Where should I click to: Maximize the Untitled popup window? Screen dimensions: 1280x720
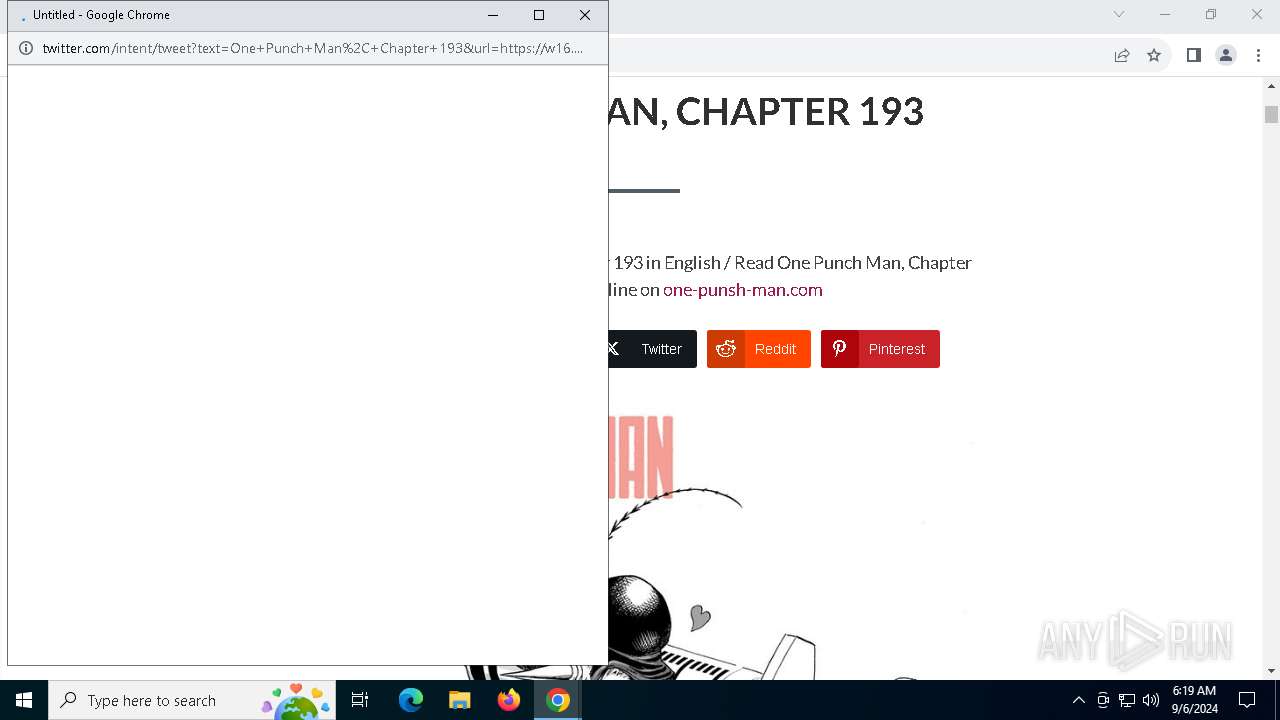tap(539, 15)
